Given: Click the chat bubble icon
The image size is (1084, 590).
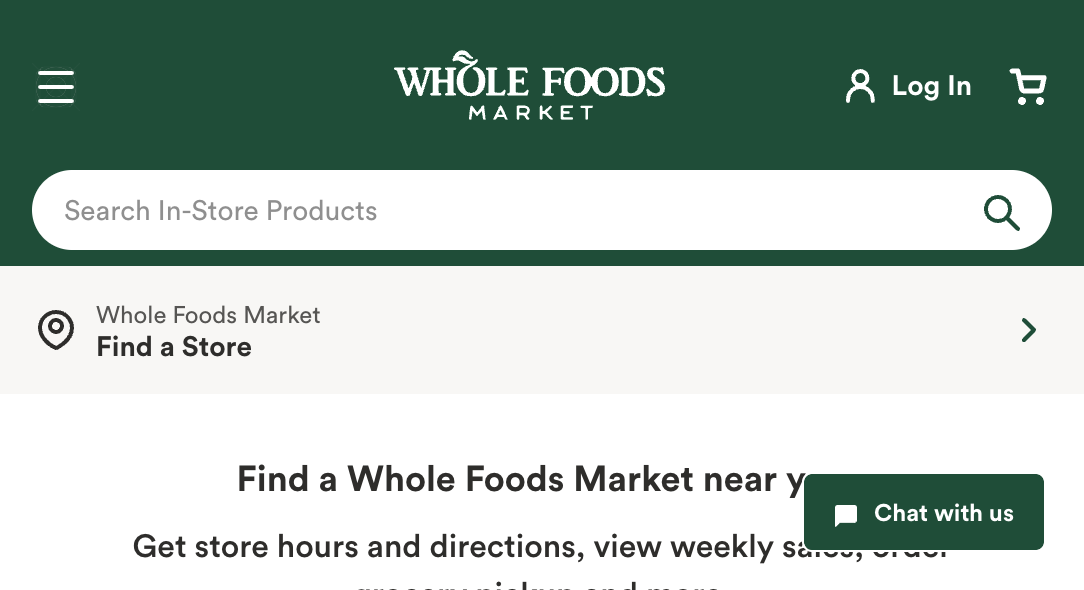Looking at the screenshot, I should (x=846, y=515).
